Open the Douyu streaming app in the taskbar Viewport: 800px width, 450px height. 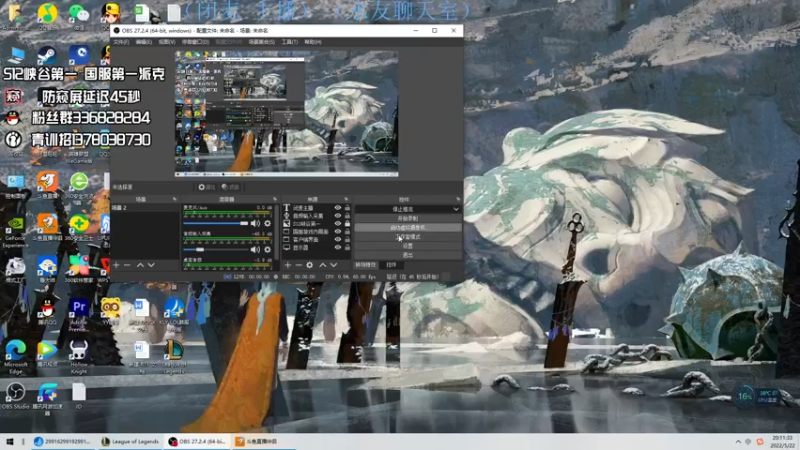pyautogui.click(x=262, y=442)
